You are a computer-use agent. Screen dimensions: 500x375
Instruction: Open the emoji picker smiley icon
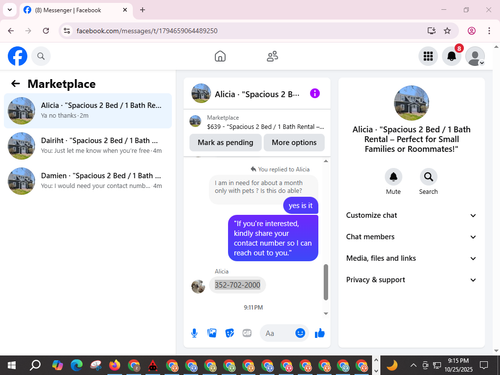(x=300, y=333)
